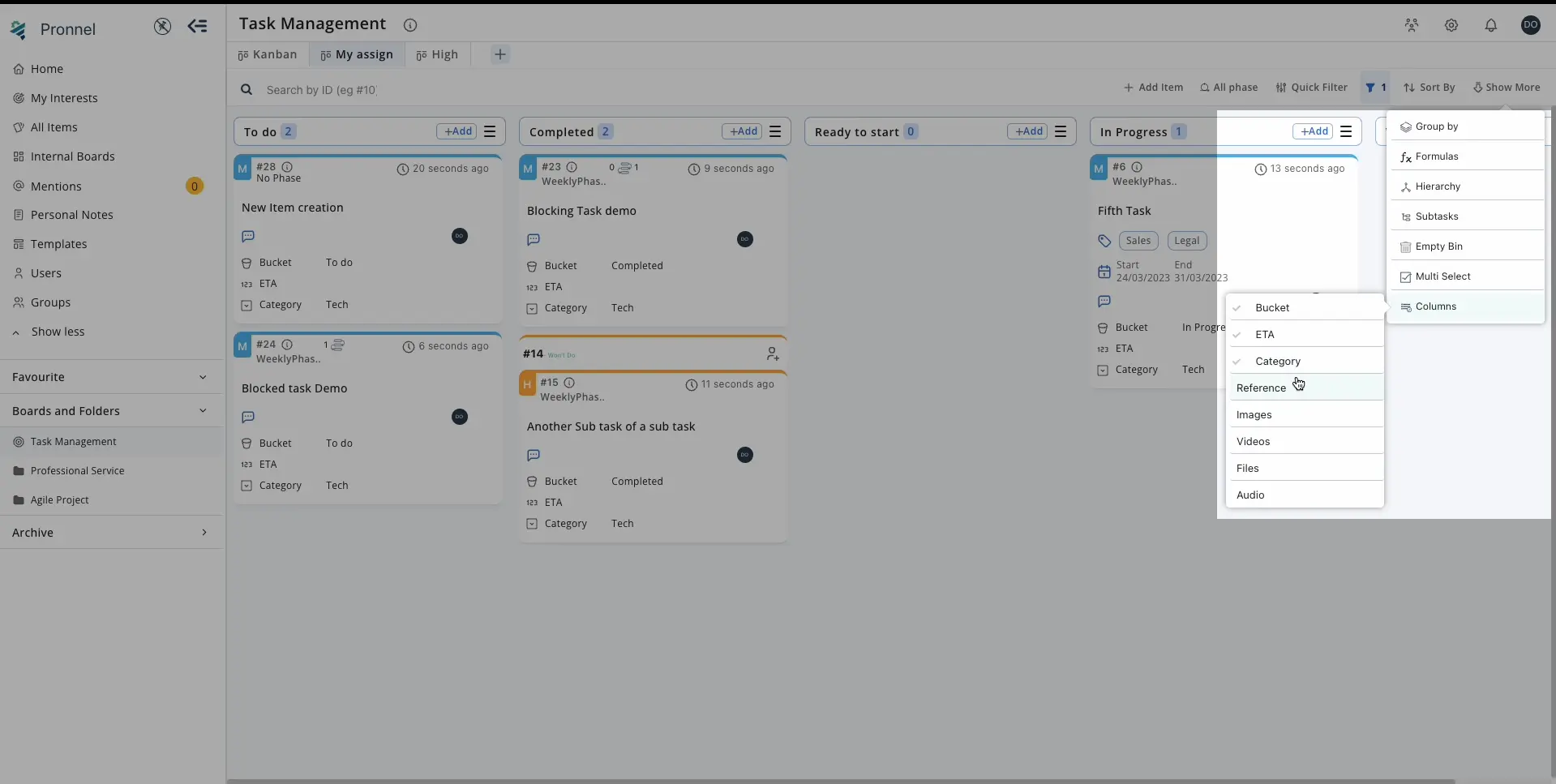
Task: Click the assign user icon on item #14
Action: (773, 354)
